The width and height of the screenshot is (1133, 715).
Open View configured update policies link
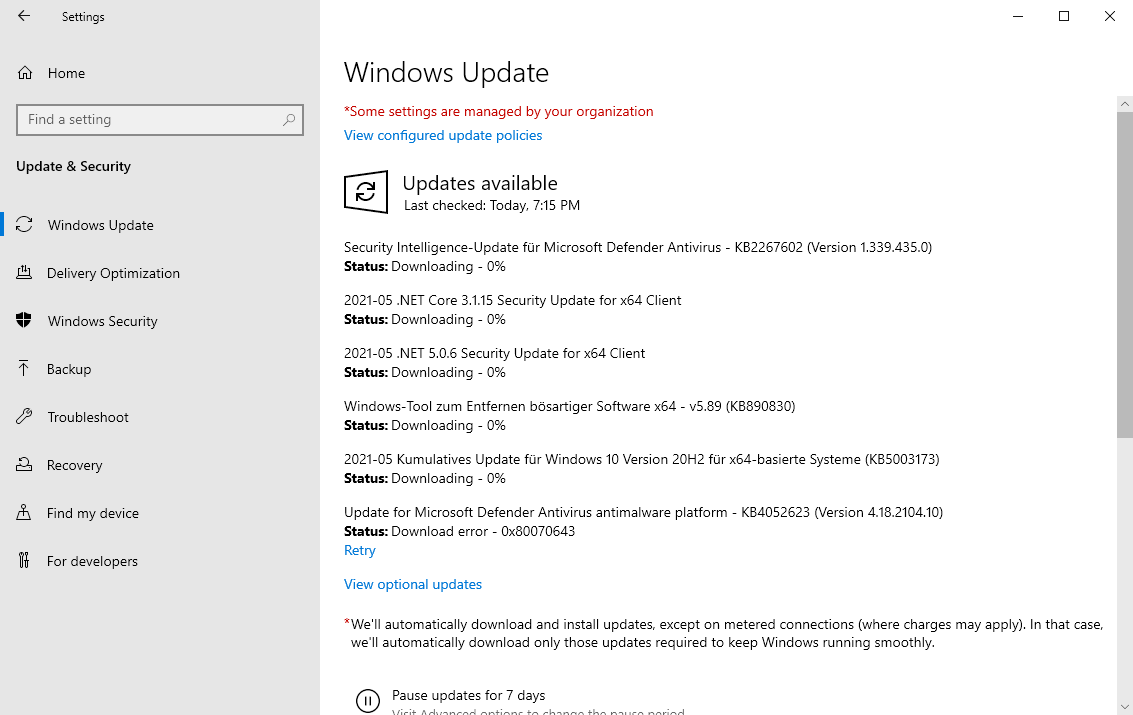443,135
